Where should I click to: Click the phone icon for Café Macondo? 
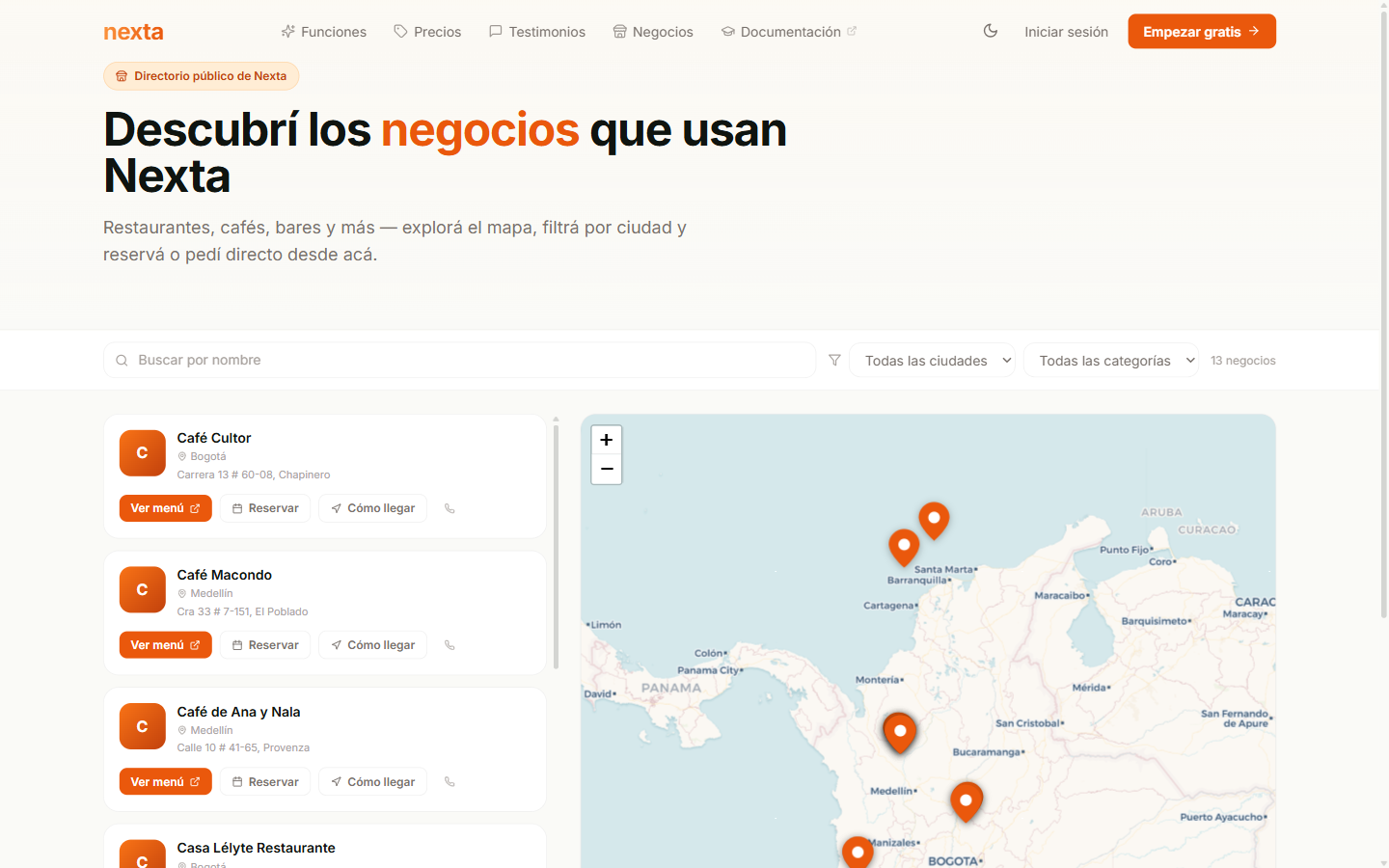coord(449,645)
